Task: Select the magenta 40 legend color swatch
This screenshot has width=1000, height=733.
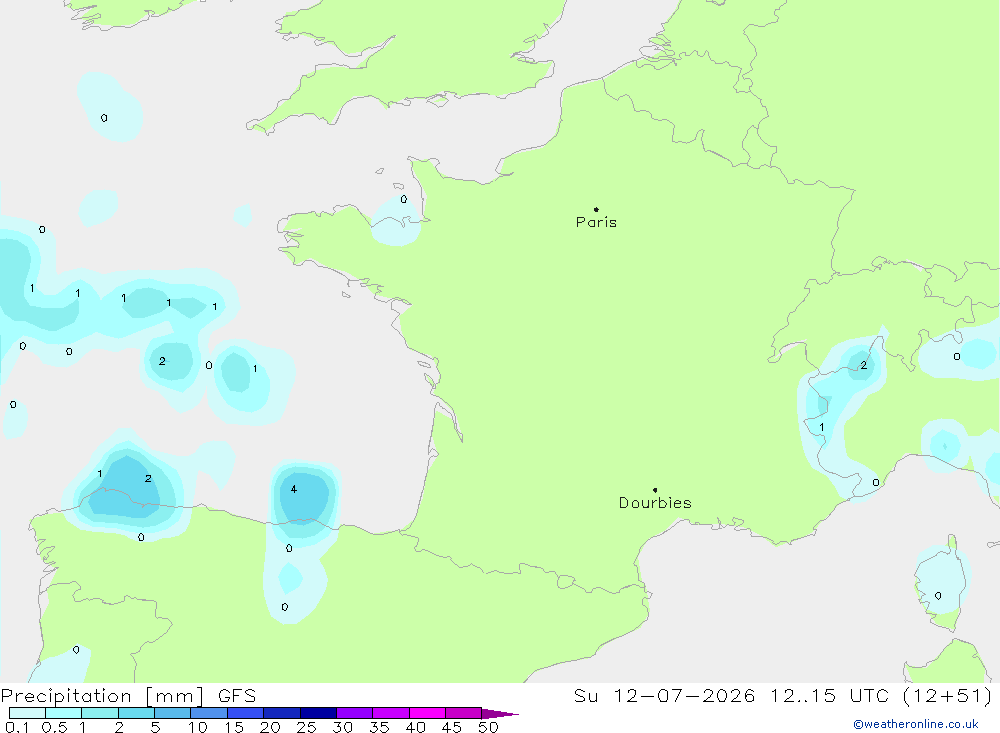Action: (x=427, y=713)
